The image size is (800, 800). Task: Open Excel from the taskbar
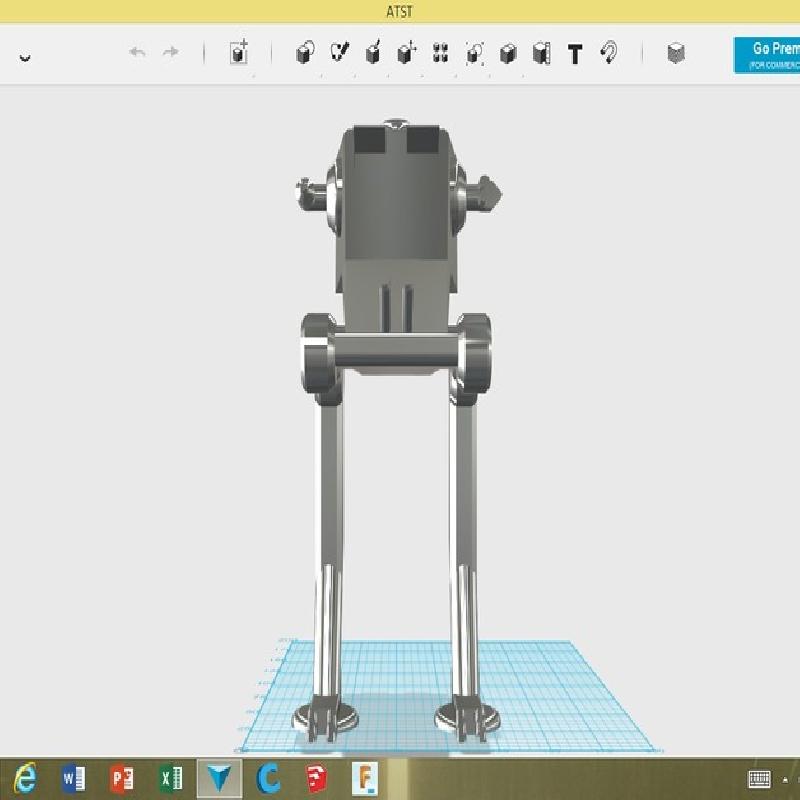(x=171, y=779)
